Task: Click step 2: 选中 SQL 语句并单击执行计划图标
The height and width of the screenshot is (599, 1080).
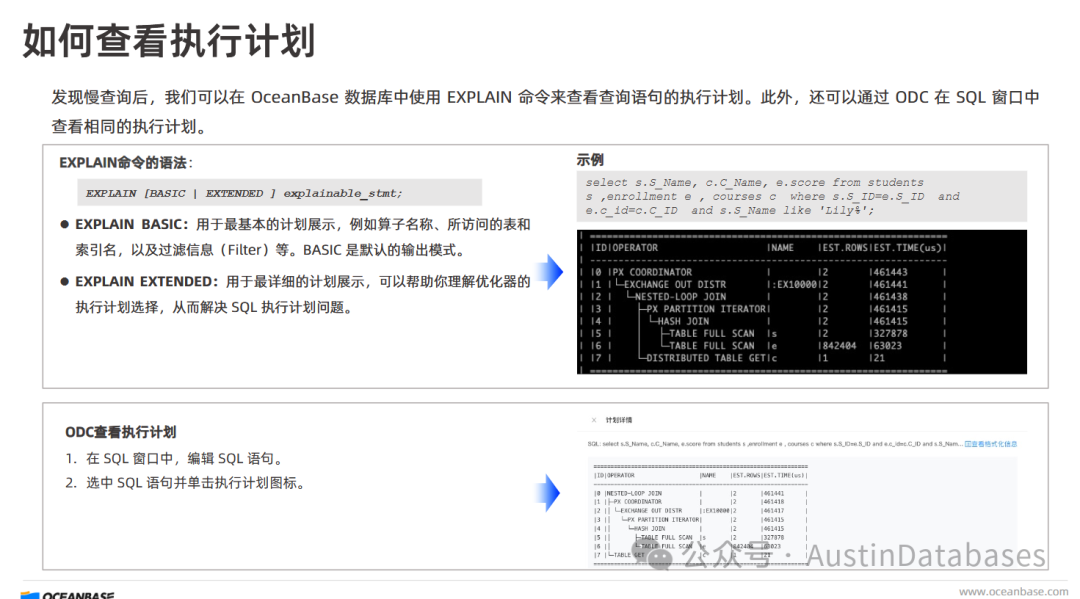Action: (196, 483)
